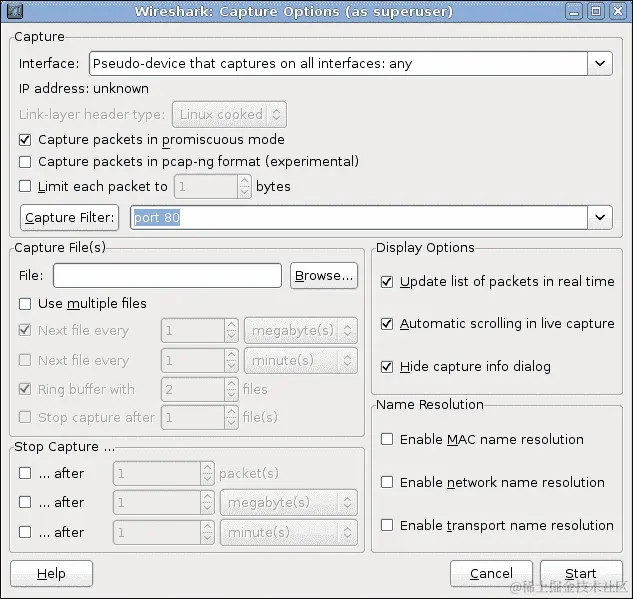Check Use multiple files option
Screen dimensions: 633x599
(x=25, y=304)
